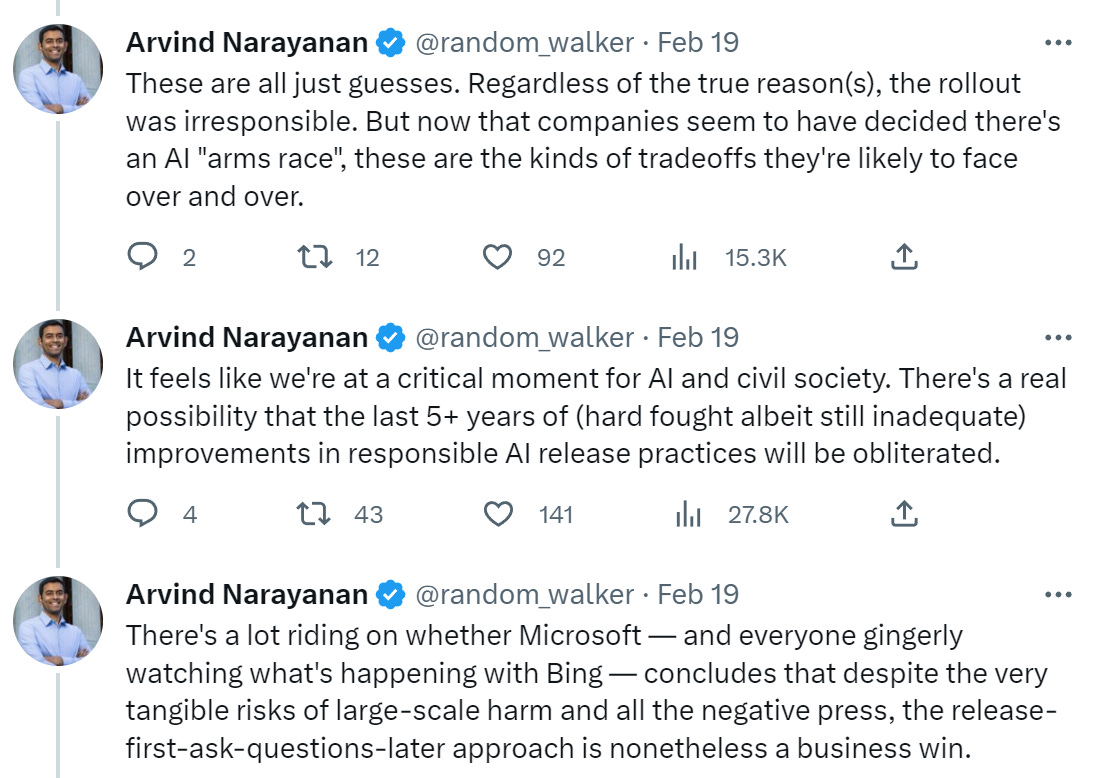
Task: Click the second tweet's profile avatar
Action: point(57,364)
